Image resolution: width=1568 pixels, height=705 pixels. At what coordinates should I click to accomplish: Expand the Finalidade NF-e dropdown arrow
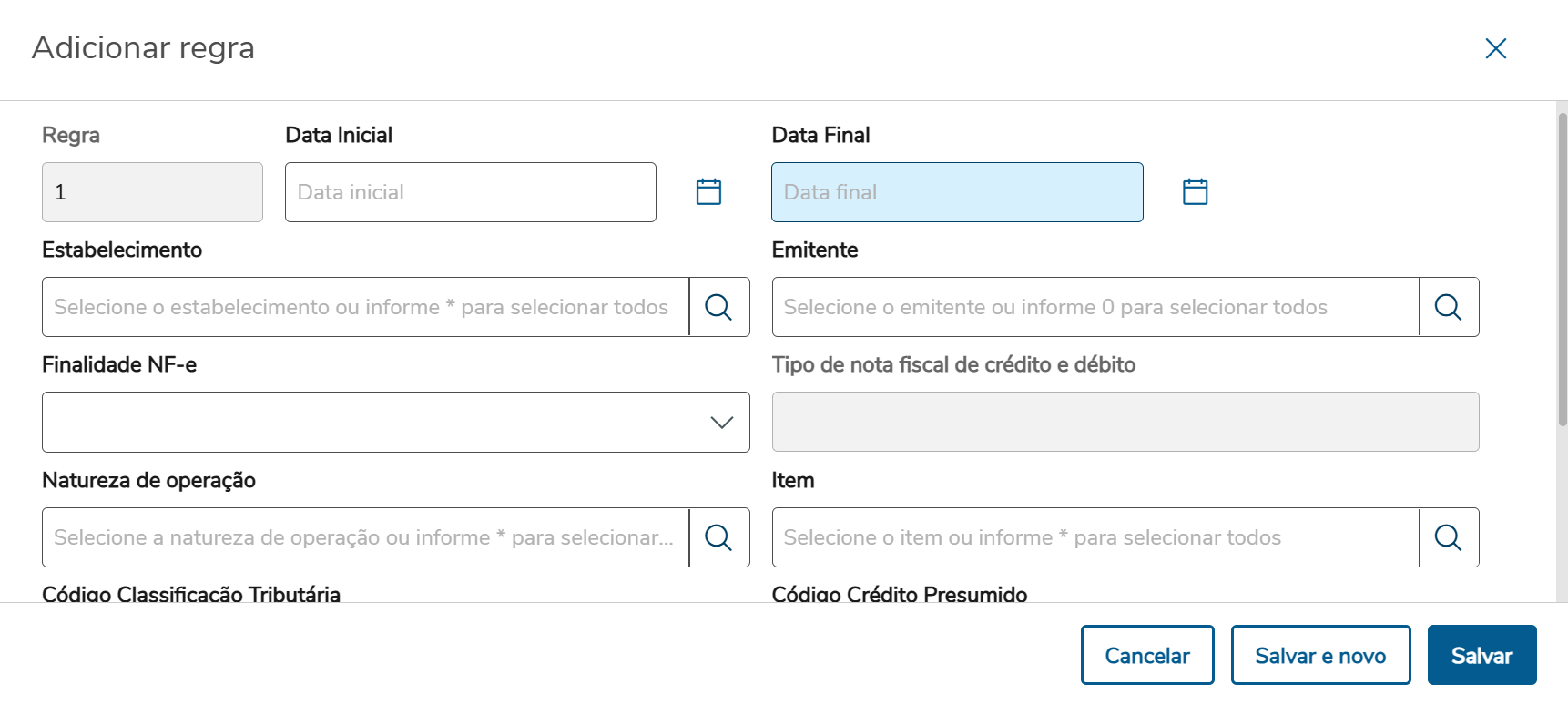[721, 422]
